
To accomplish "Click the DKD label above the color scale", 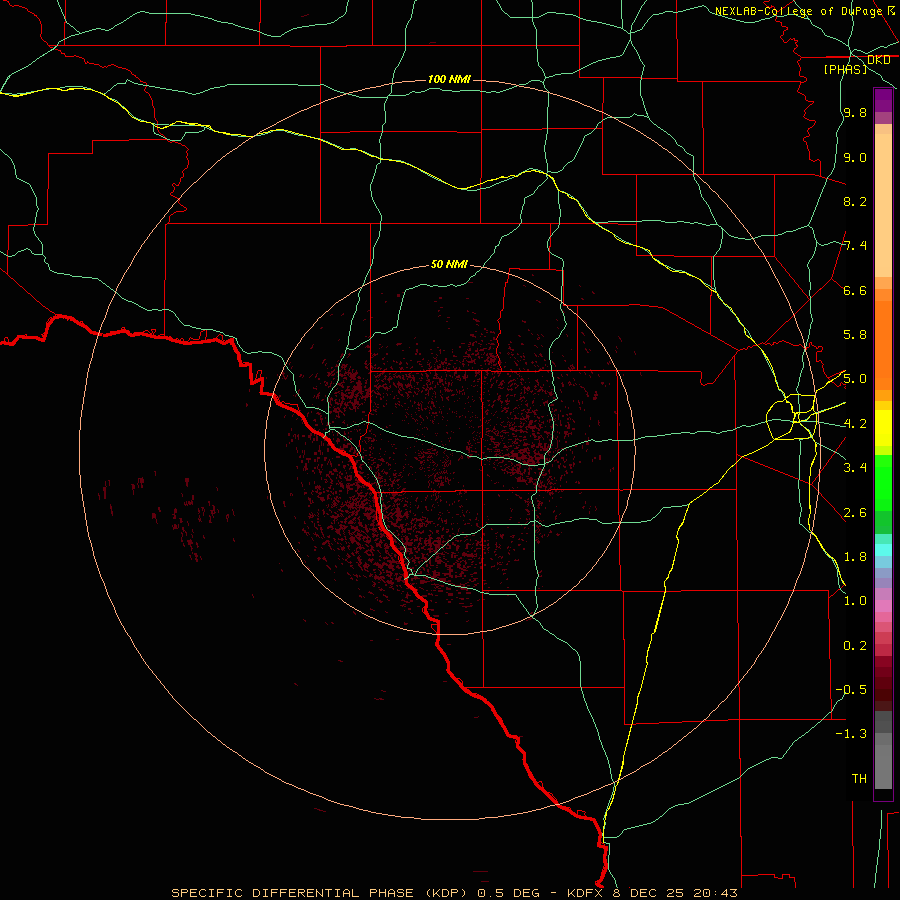I will click(x=878, y=60).
